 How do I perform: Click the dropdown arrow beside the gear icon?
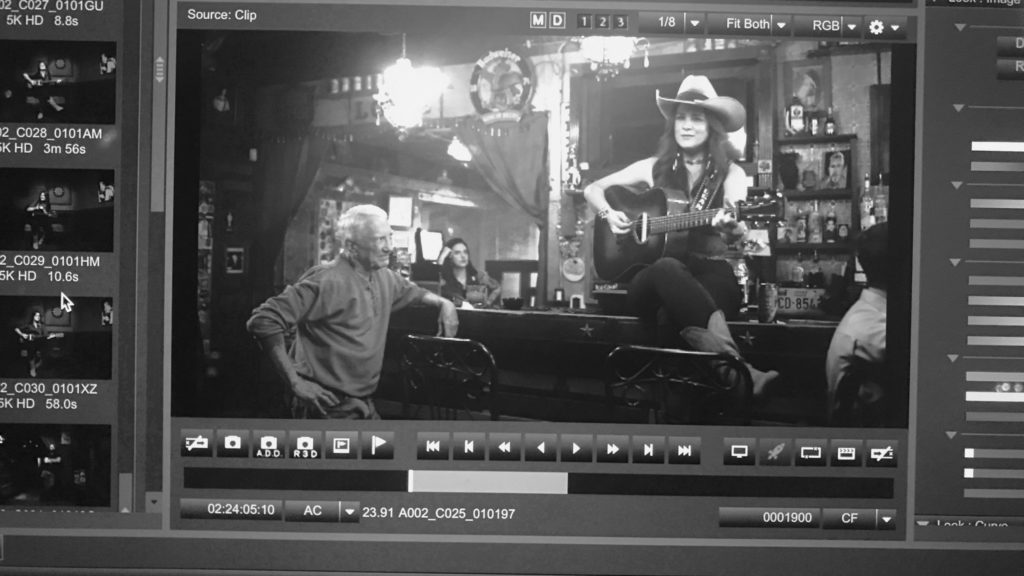pos(895,27)
